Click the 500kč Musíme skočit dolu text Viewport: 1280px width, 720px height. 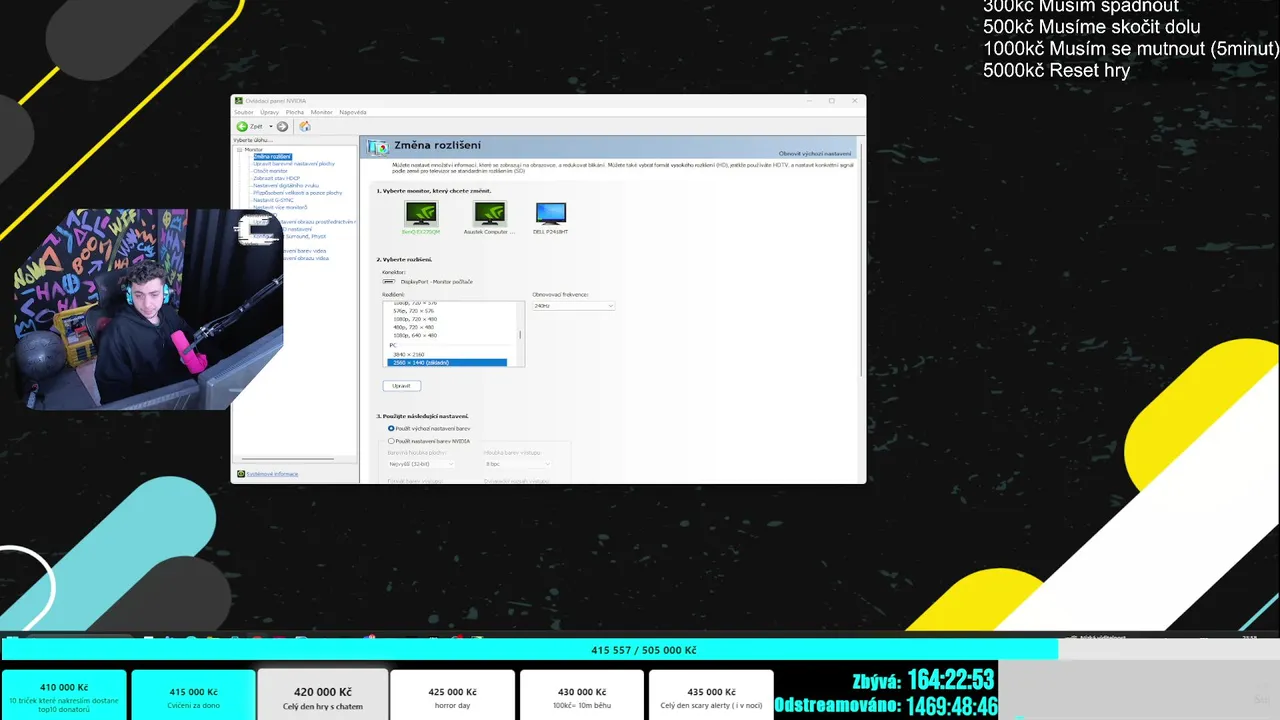1091,27
